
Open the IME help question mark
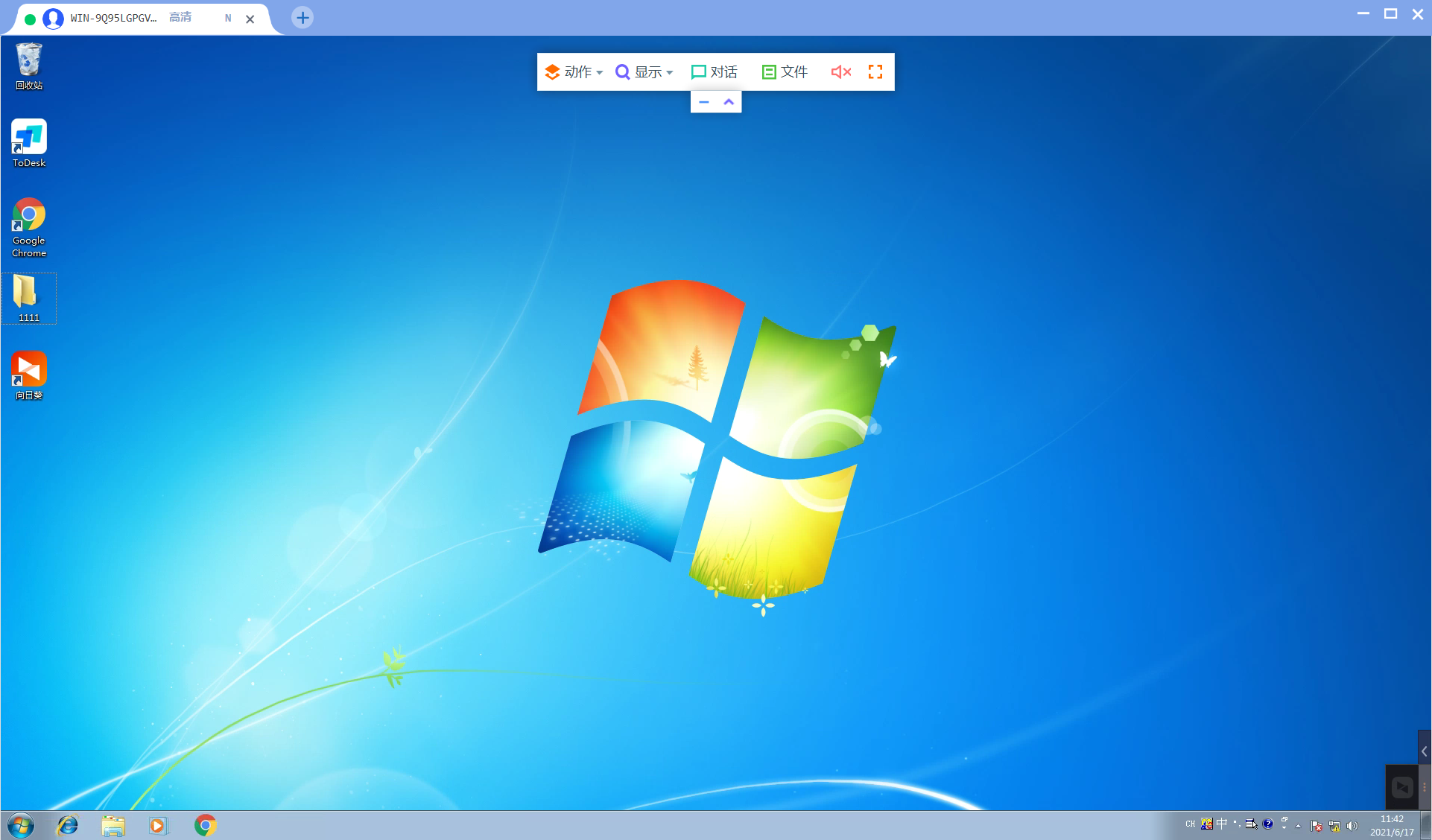1268,824
